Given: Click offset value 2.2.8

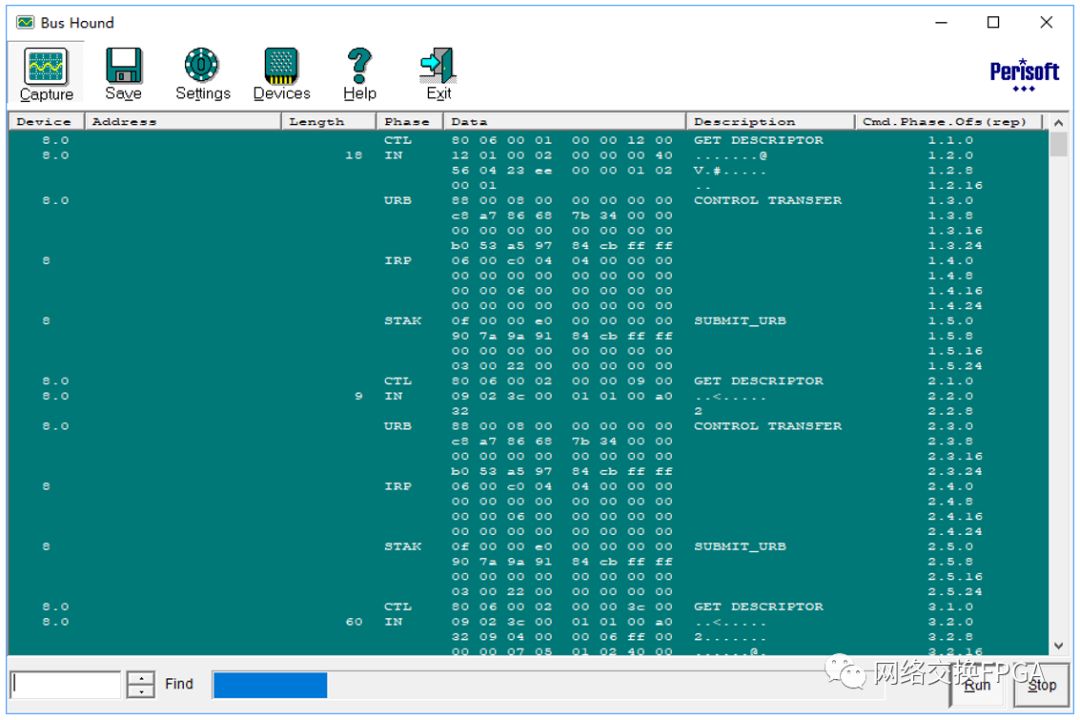Looking at the screenshot, I should 950,411.
